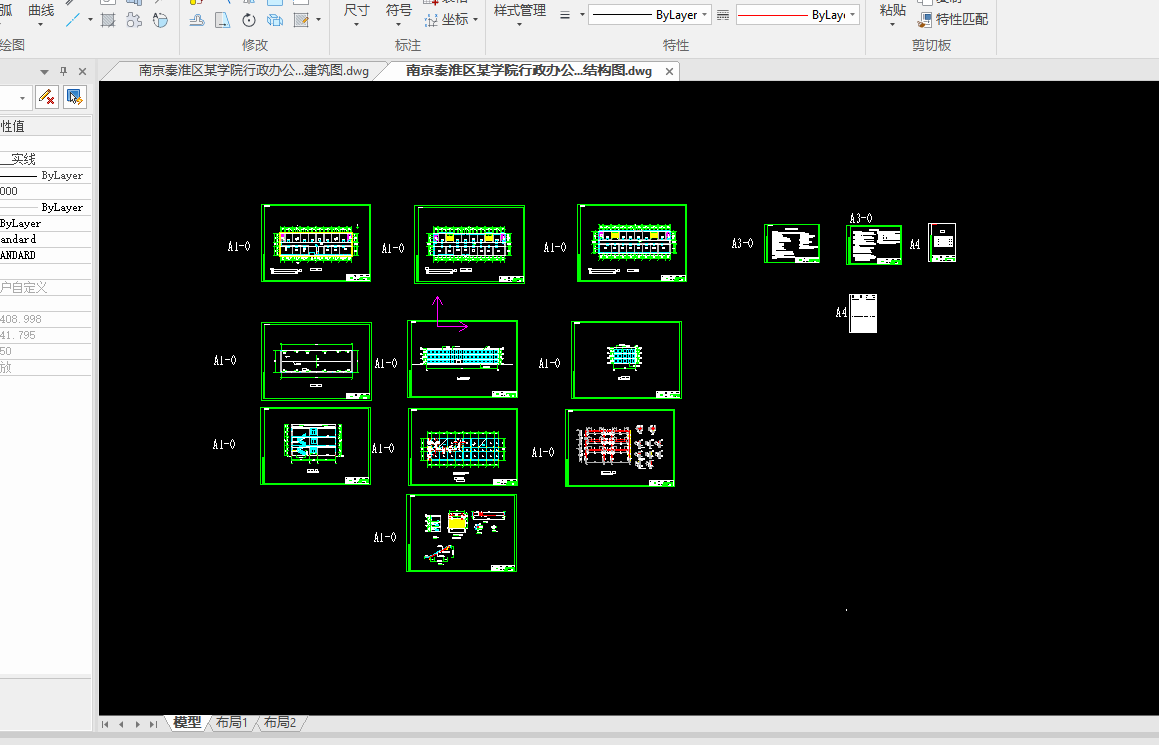Click the lineweight lines icon
This screenshot has width=1159, height=745.
click(565, 15)
